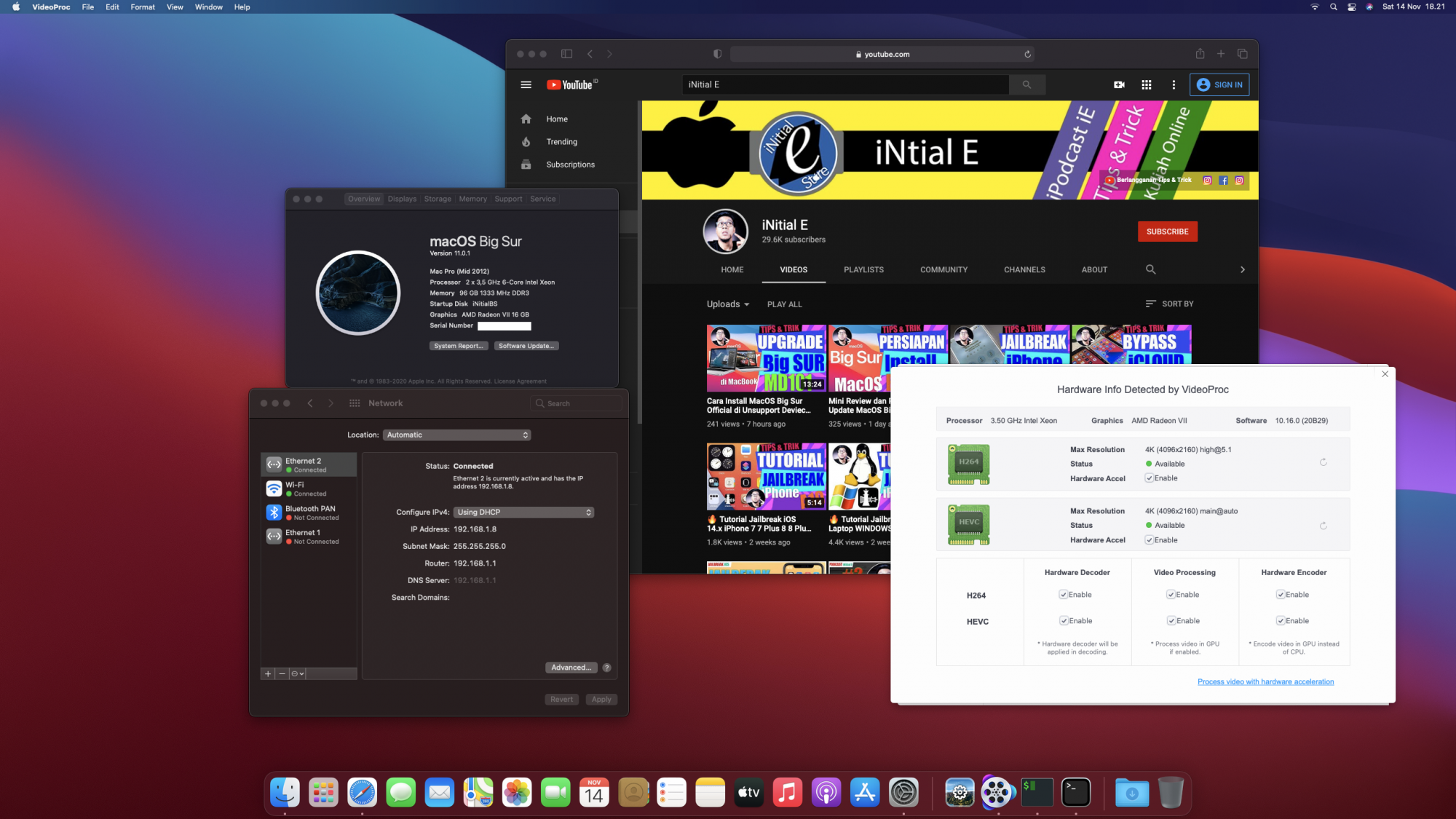
Task: Switch to the PLAYLISTS channel tab
Action: [863, 269]
